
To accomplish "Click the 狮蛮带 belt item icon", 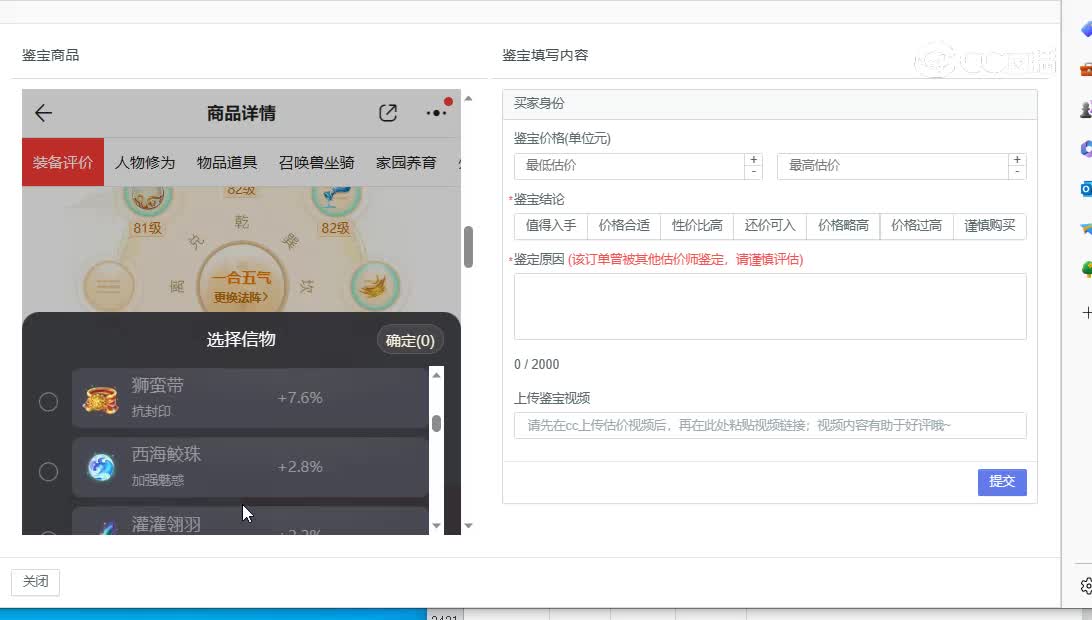I will point(101,399).
